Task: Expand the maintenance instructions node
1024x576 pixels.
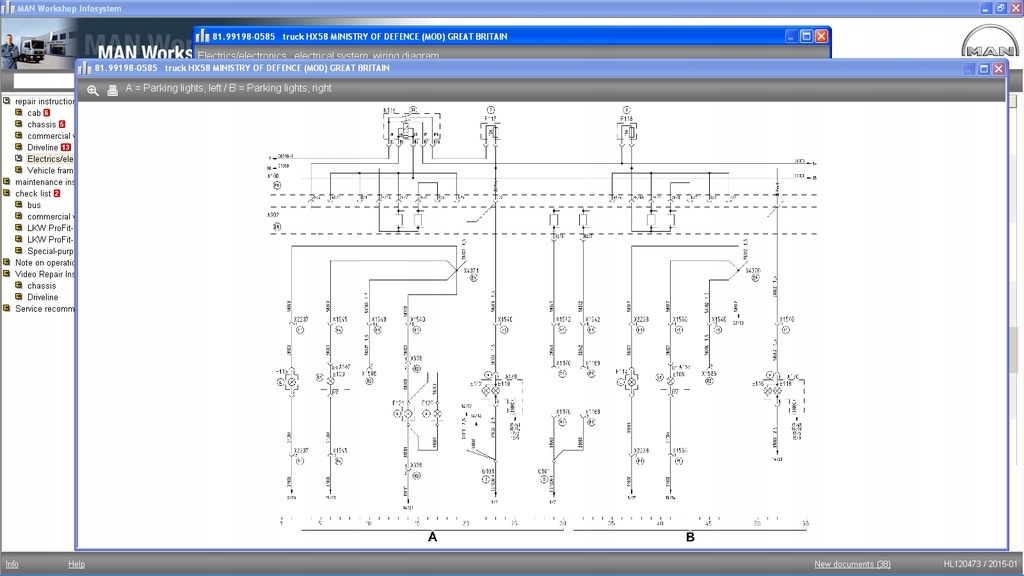Action: tap(7, 182)
